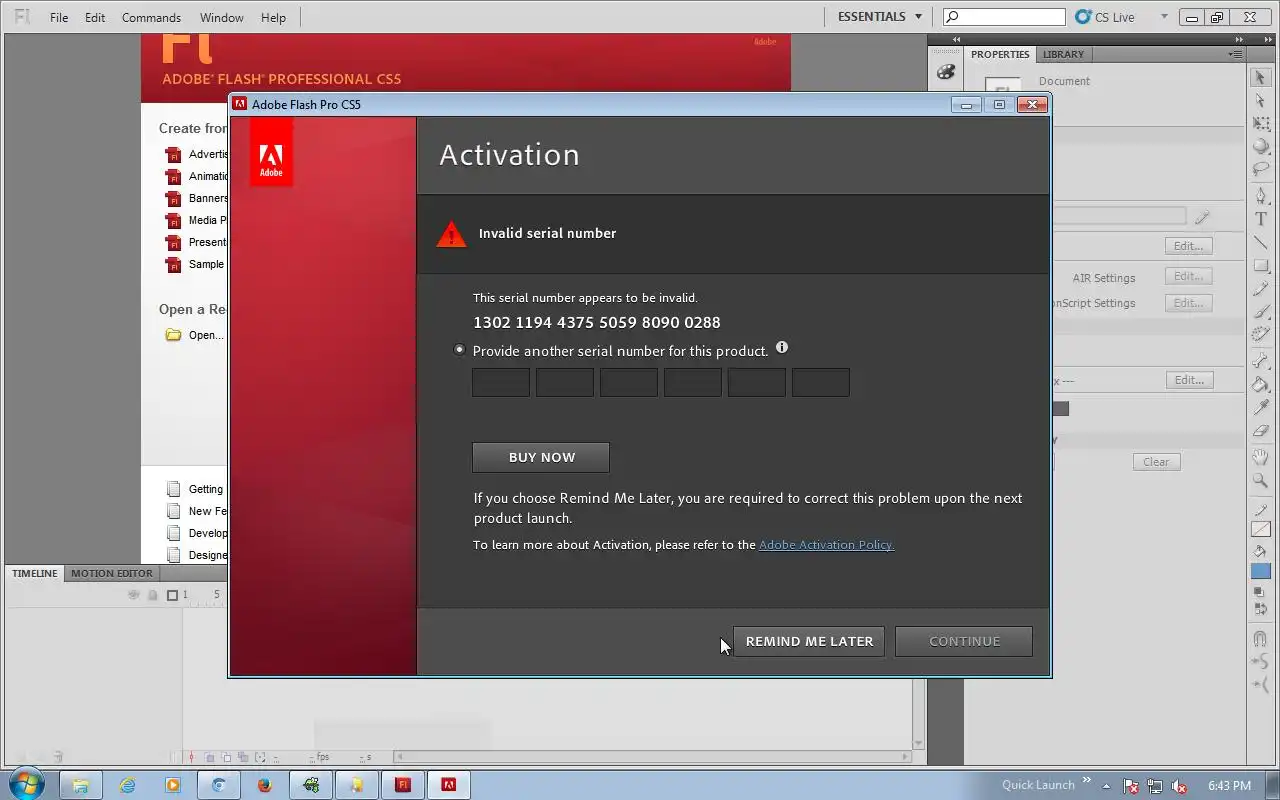The height and width of the screenshot is (800, 1280).
Task: Click Open... on the welcome screen
Action: (206, 335)
